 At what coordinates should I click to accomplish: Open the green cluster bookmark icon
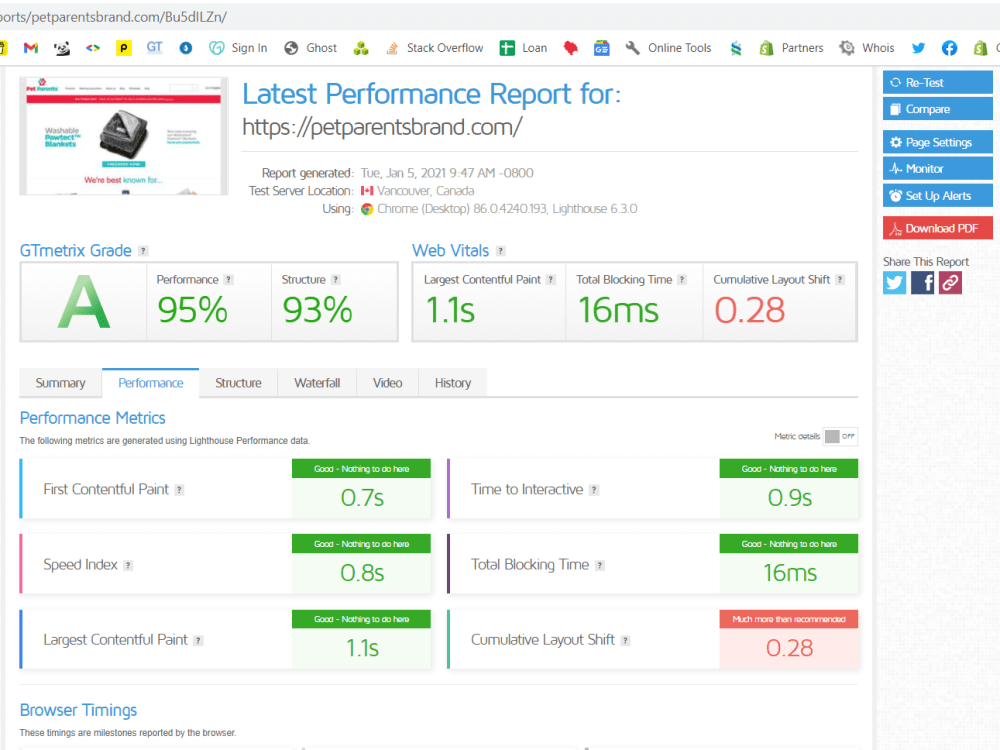(x=361, y=48)
